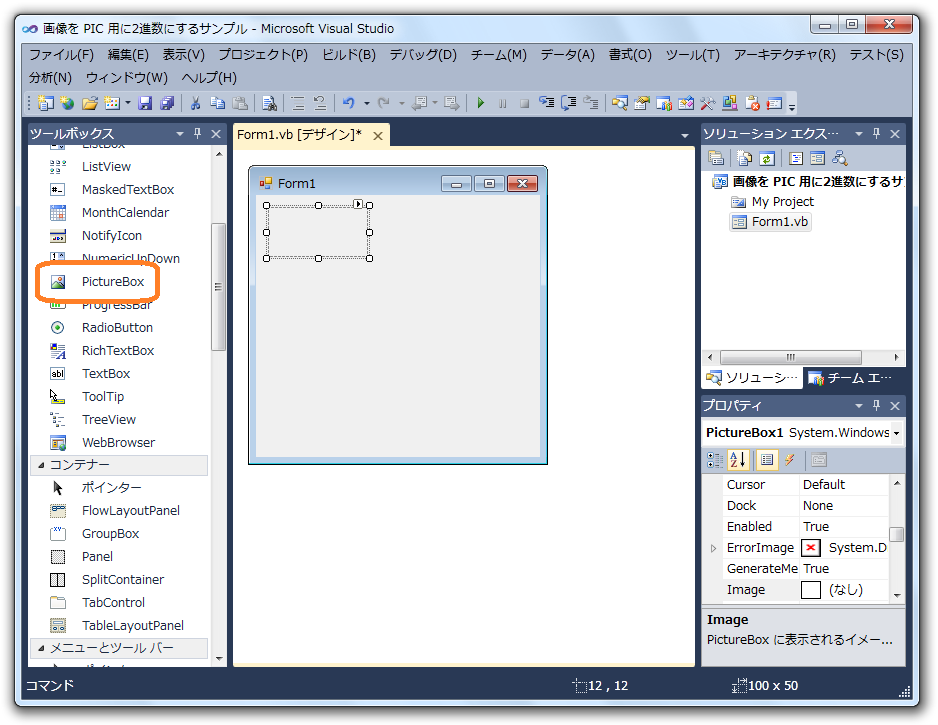Switch properties to categorized view
This screenshot has width=938, height=725.
point(715,459)
